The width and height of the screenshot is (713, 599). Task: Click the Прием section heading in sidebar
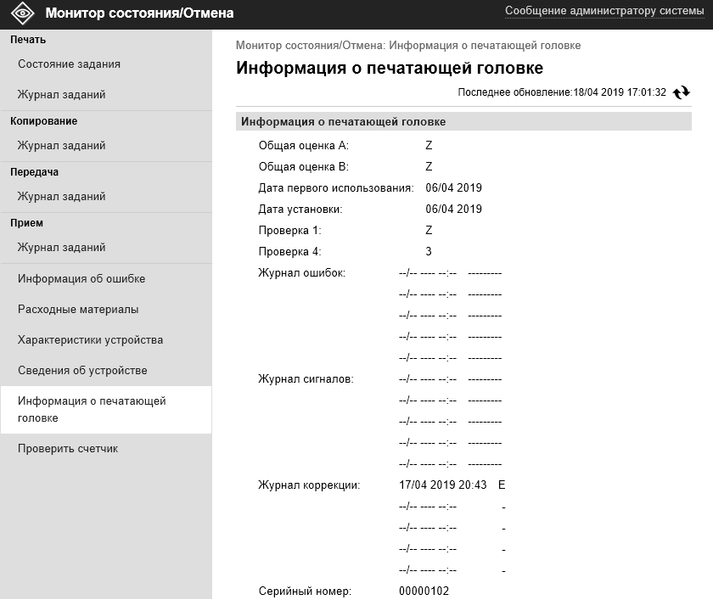(26, 223)
